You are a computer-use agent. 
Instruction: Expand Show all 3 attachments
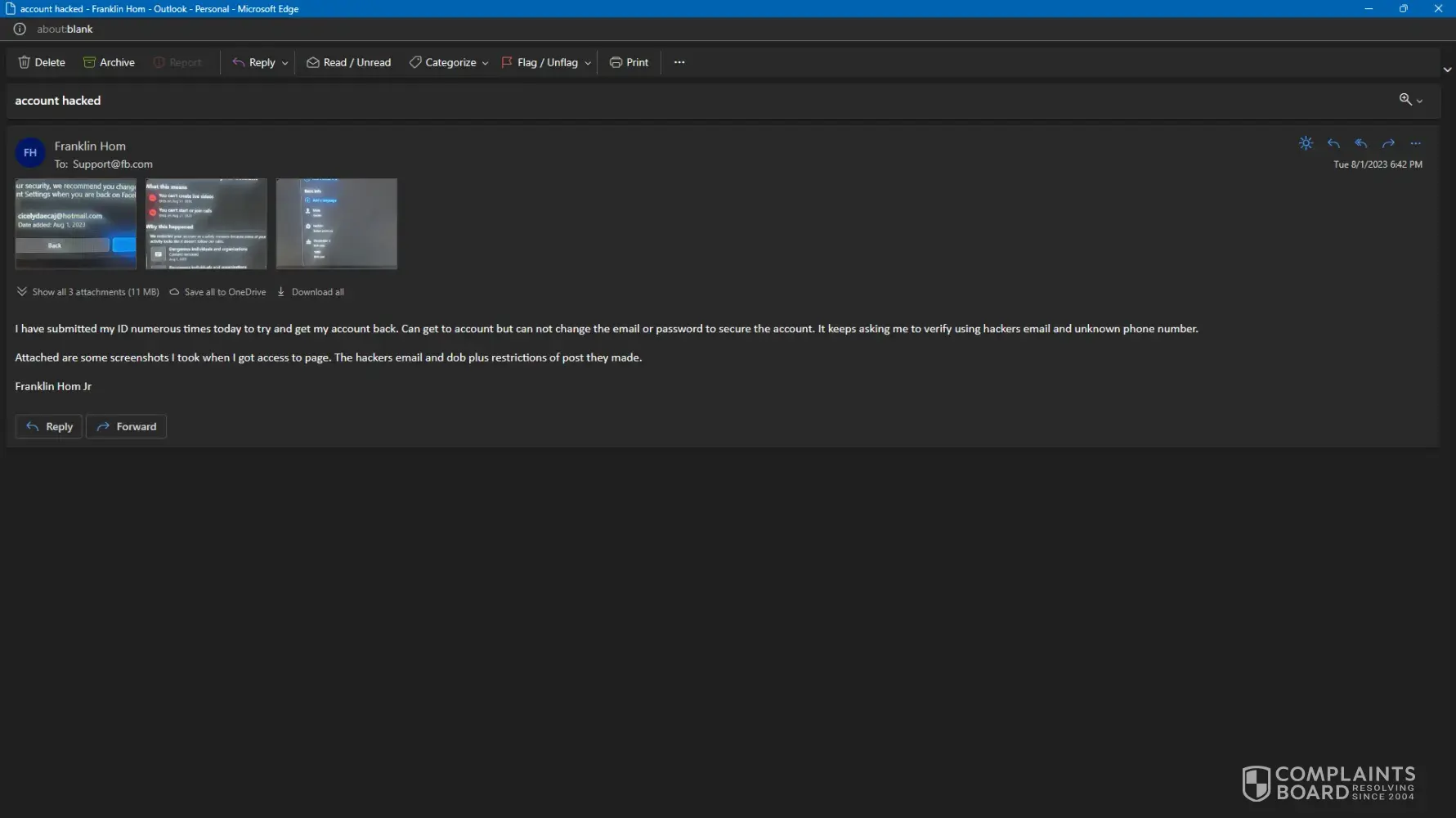(87, 292)
